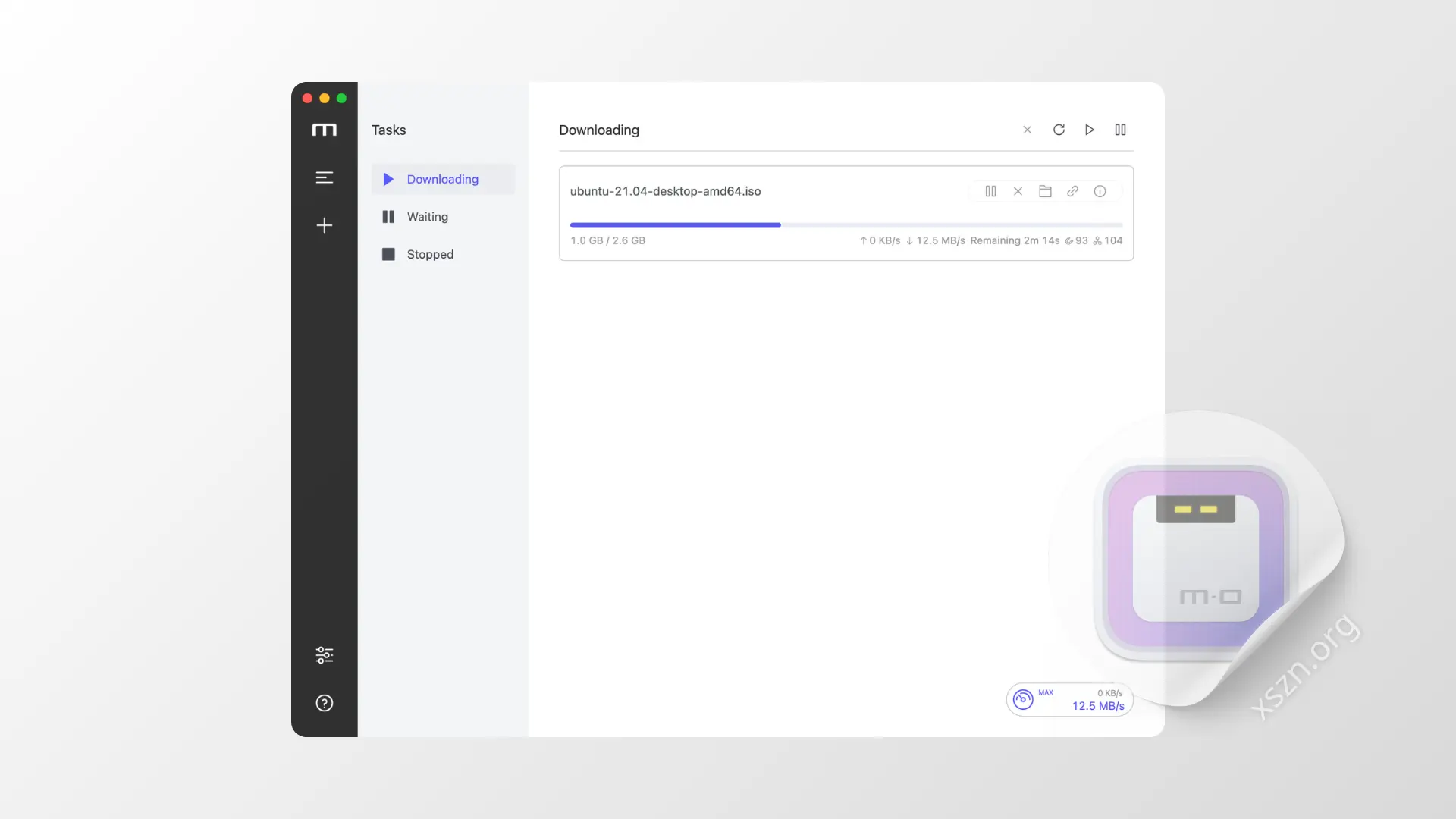The height and width of the screenshot is (819, 1456).
Task: Show ubuntu iso file in folder
Action: coord(1045,191)
